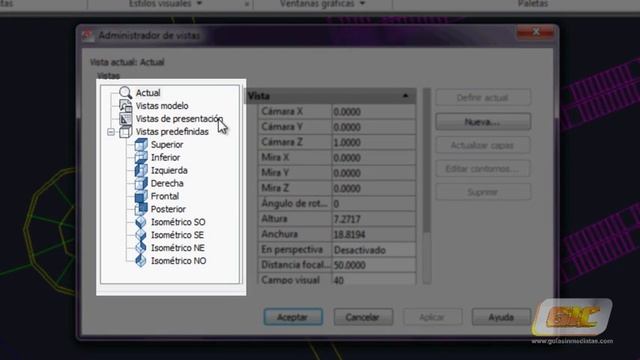Click the Vistas modelo icon
Screen dimensions: 640x360
[125, 106]
